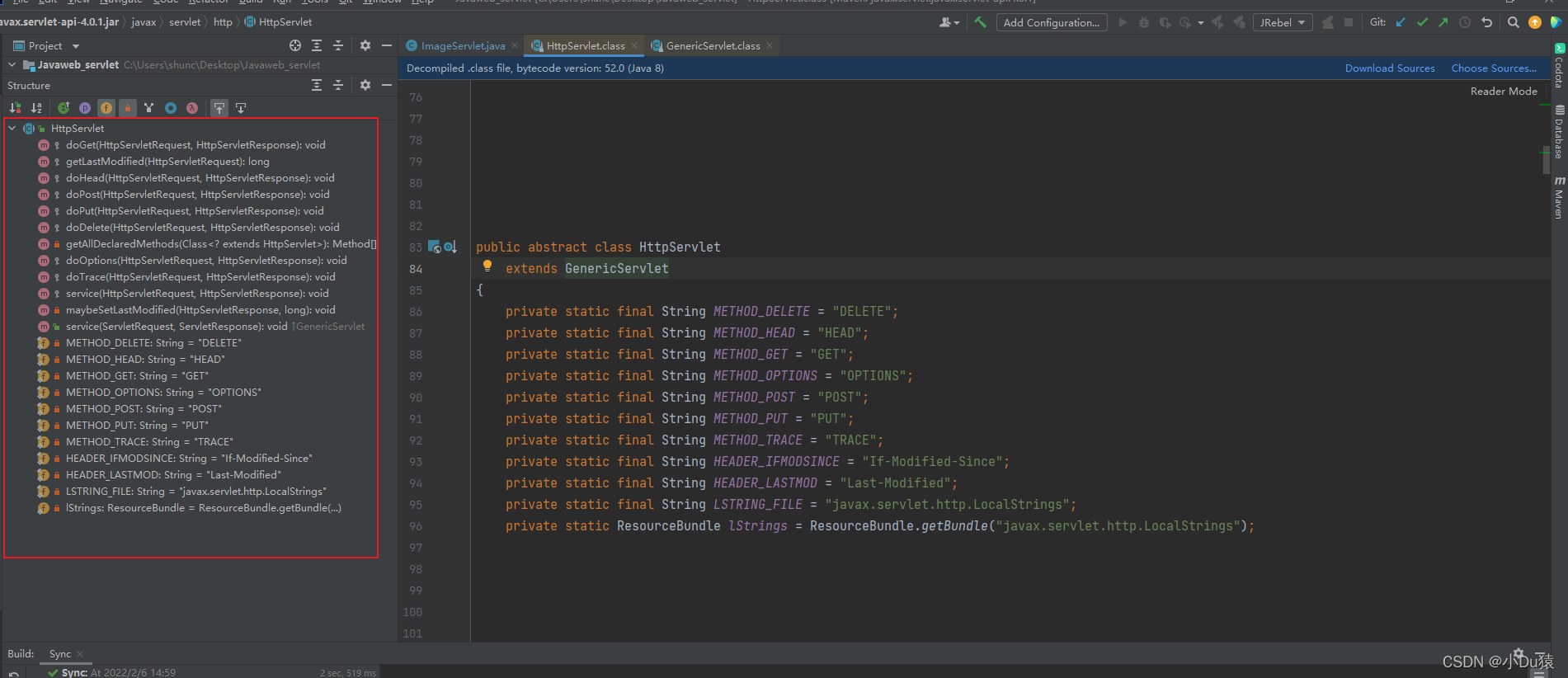Switch to ImageServlet.java tab
1568x678 pixels.
[x=463, y=46]
